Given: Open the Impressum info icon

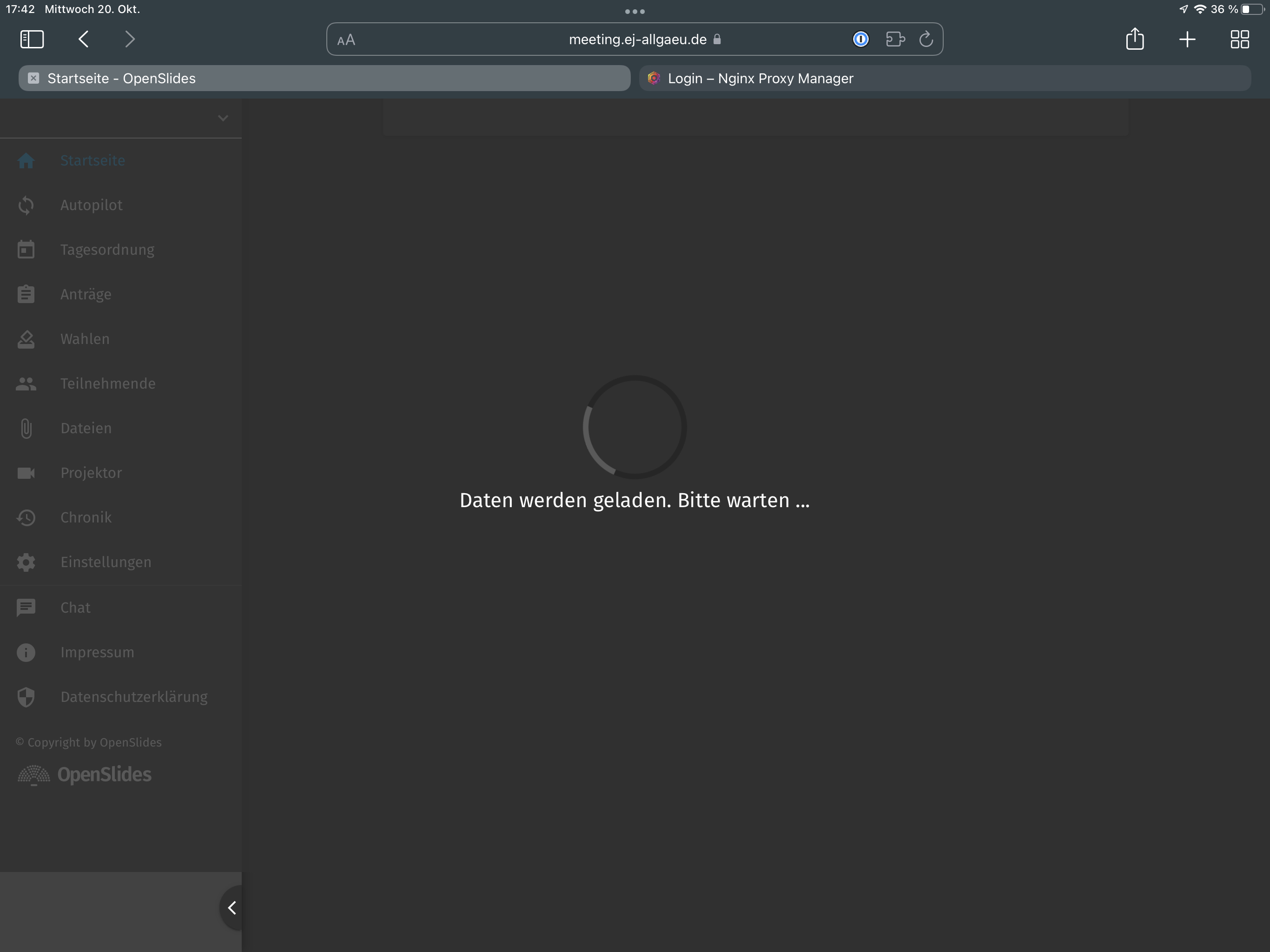Looking at the screenshot, I should pos(26,652).
